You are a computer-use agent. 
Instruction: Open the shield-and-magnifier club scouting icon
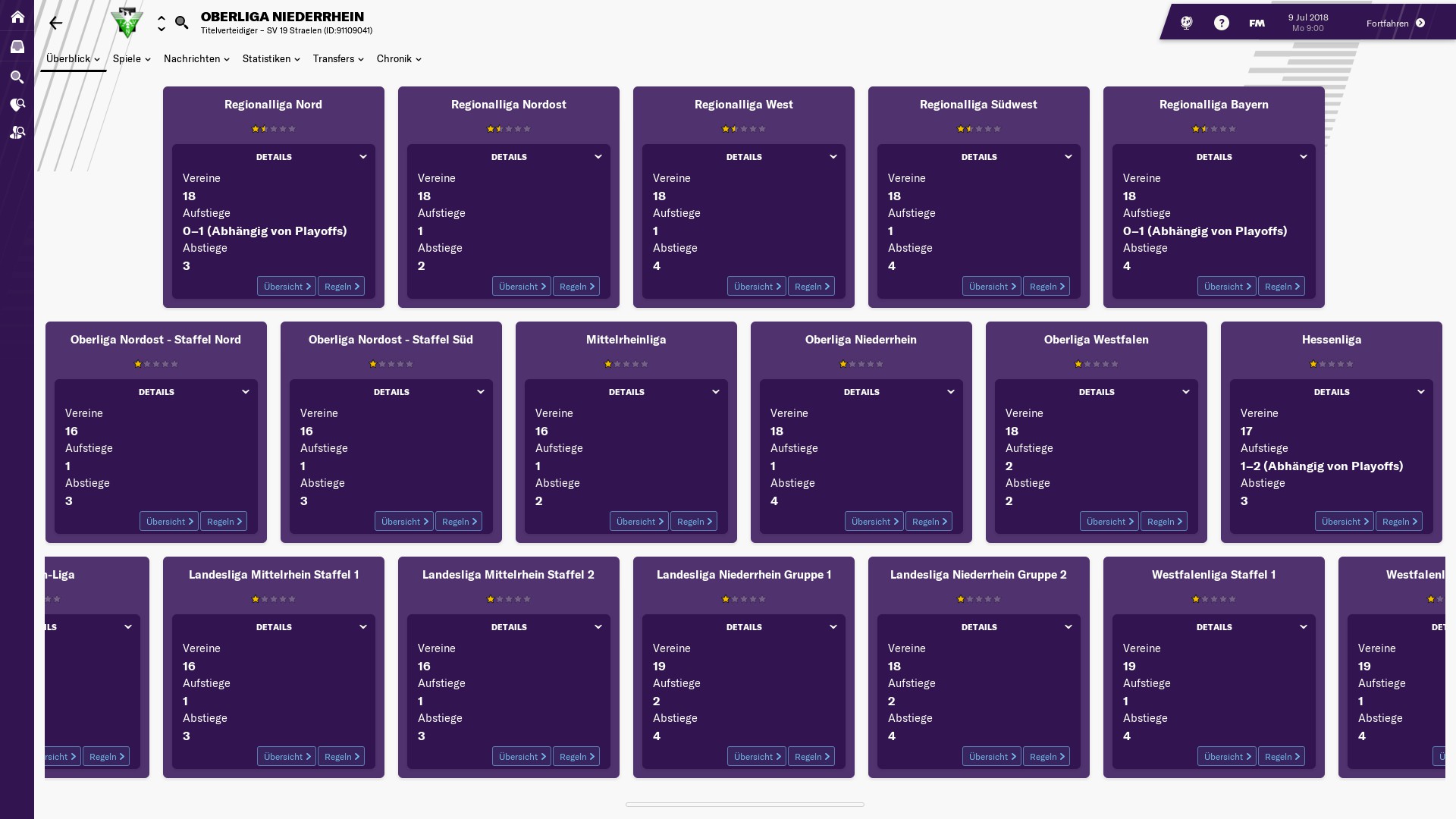[x=17, y=105]
